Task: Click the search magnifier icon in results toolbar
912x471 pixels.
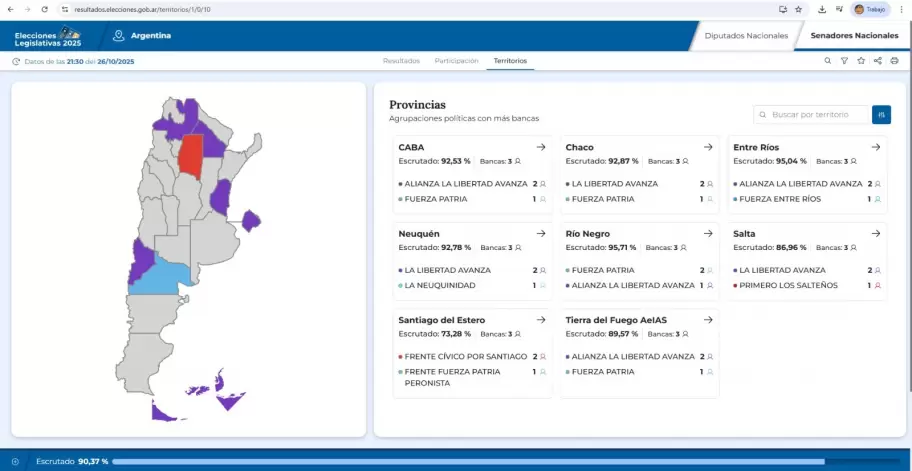Action: point(828,61)
